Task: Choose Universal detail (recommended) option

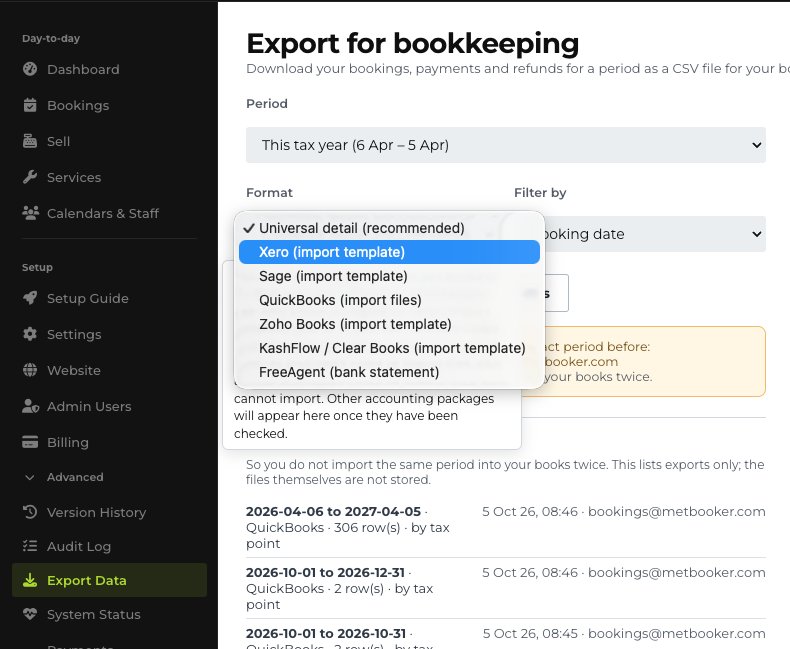Action: coord(389,228)
